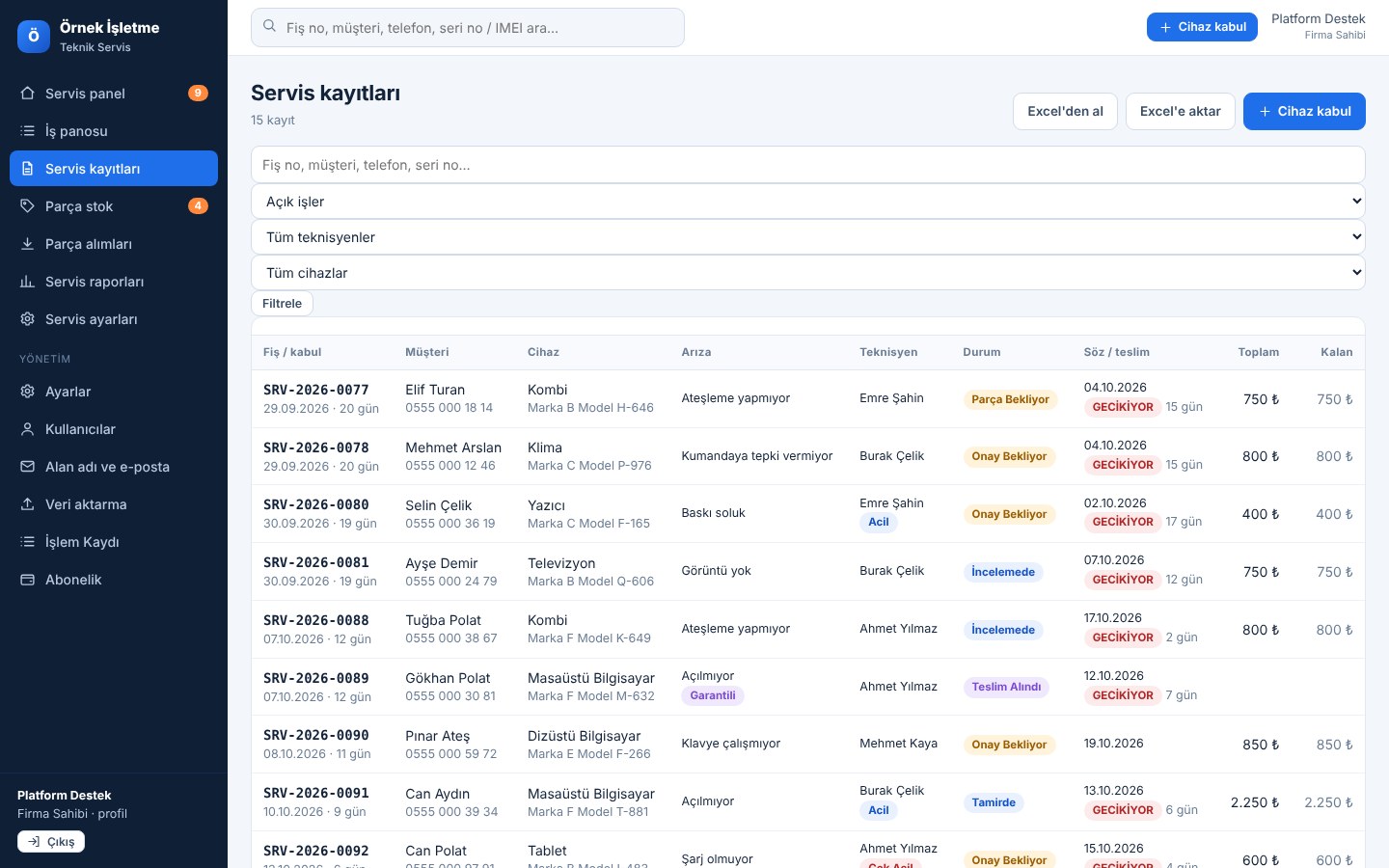Click the Örnek İşletme logo icon
1389x868 pixels.
34,37
